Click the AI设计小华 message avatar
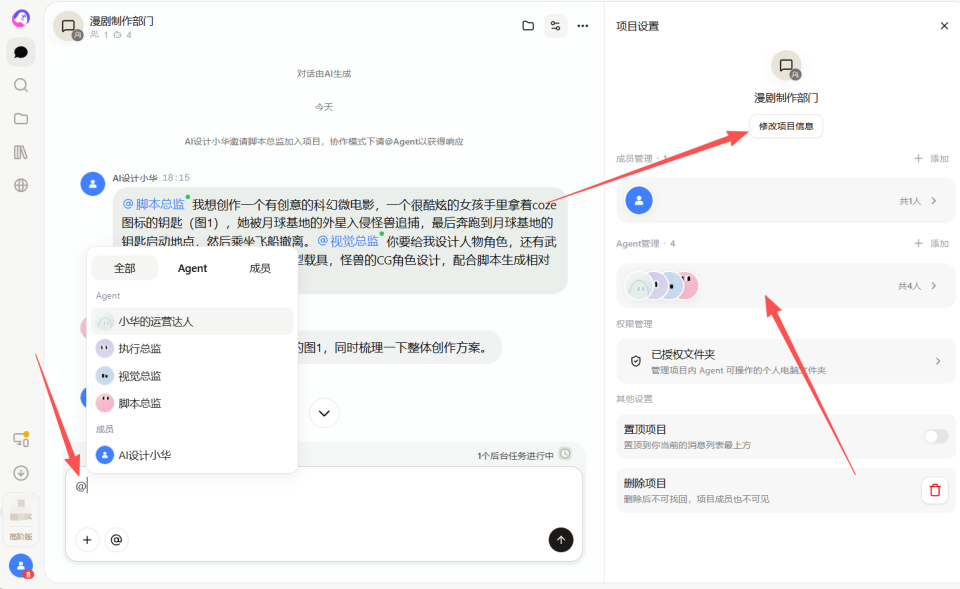This screenshot has width=960, height=589. point(92,184)
